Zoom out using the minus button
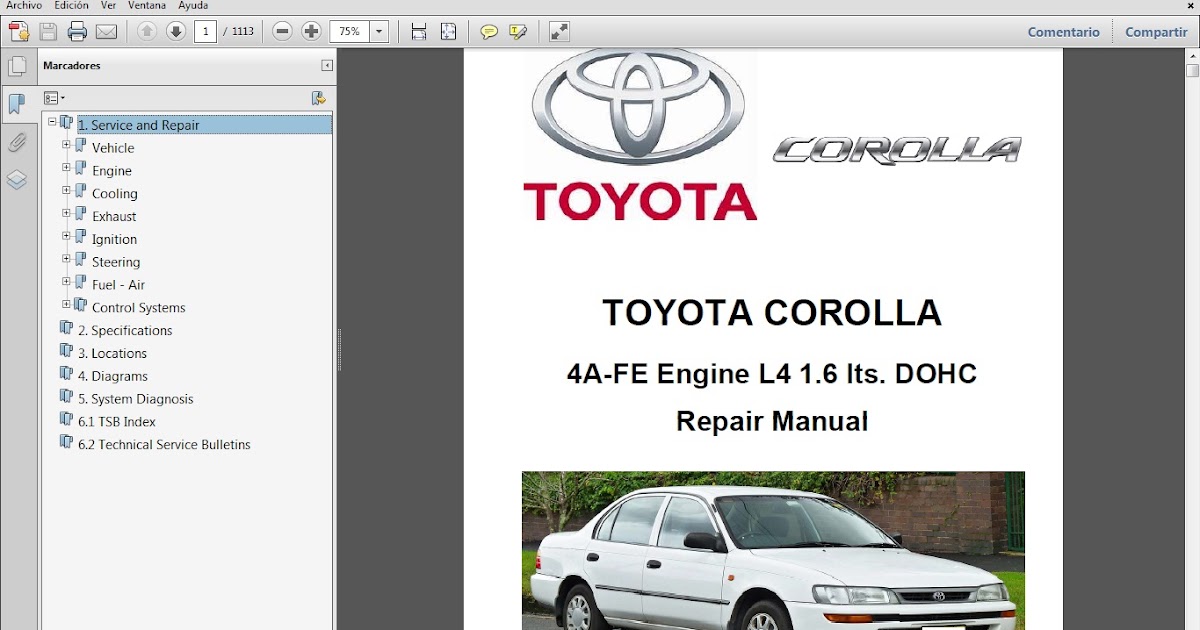1200x630 pixels. (x=283, y=32)
